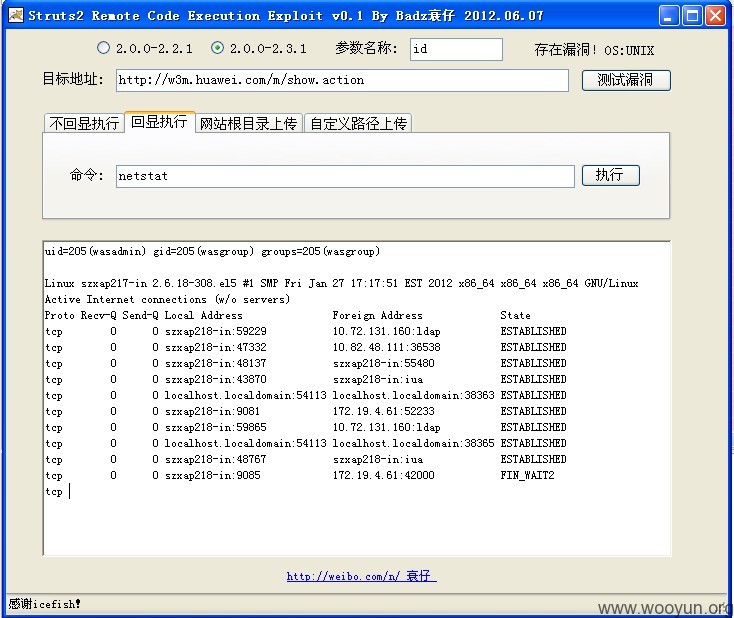
Task: Click the Local Address column header
Action: coord(203,315)
